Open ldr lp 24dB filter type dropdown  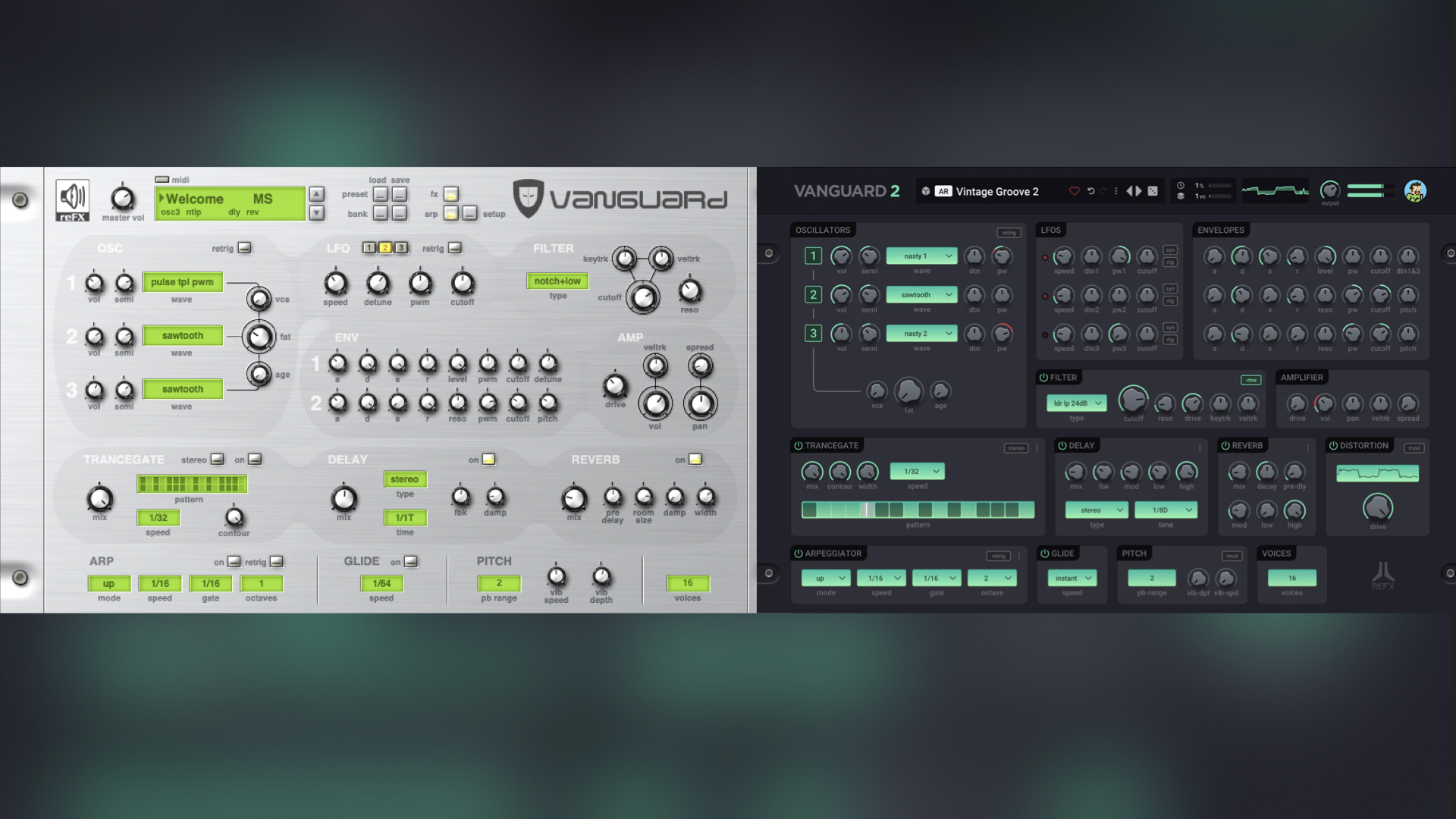click(1076, 403)
